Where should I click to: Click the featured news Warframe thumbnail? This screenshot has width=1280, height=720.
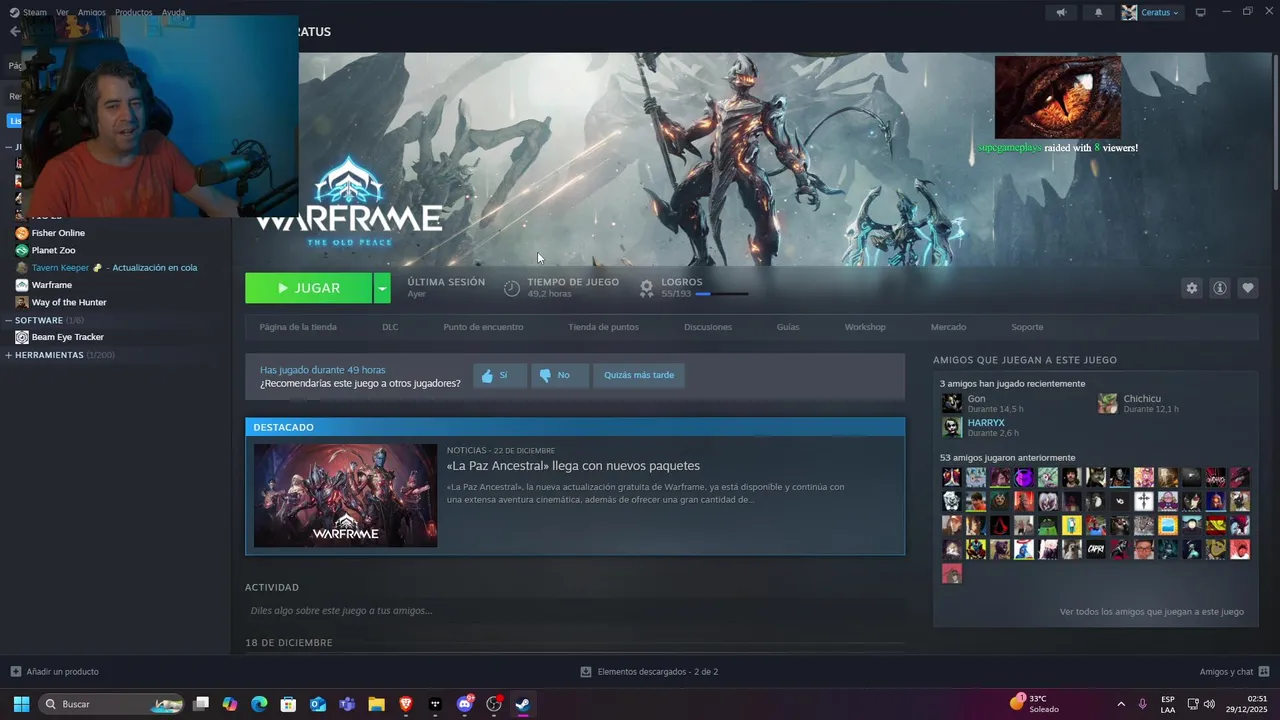tap(345, 495)
